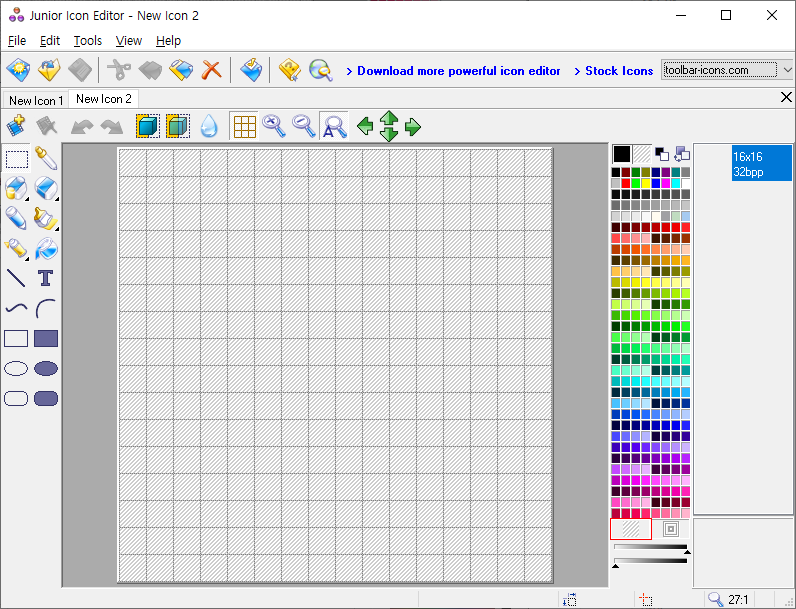796x609 pixels.
Task: Click the blue checkmark toolbar icon
Action: [251, 70]
